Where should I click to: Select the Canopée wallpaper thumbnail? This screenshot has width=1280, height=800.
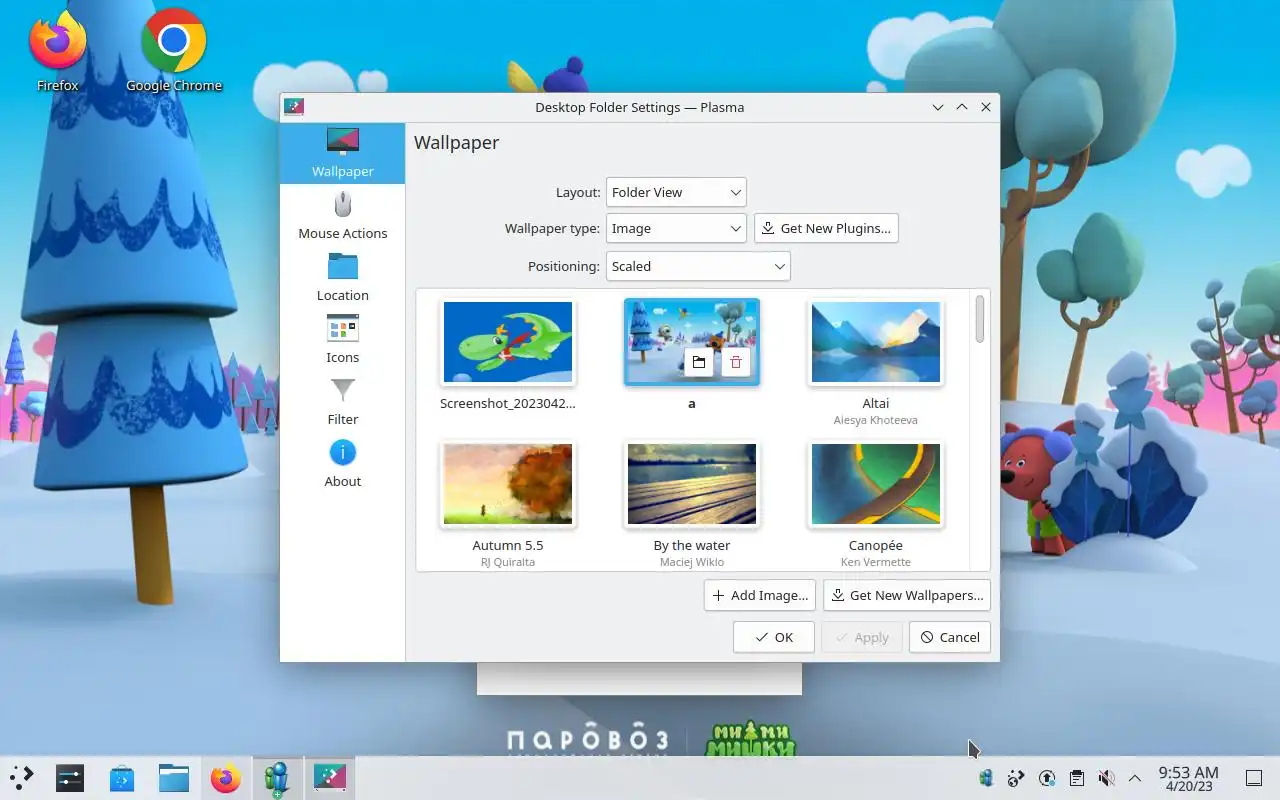coord(876,485)
